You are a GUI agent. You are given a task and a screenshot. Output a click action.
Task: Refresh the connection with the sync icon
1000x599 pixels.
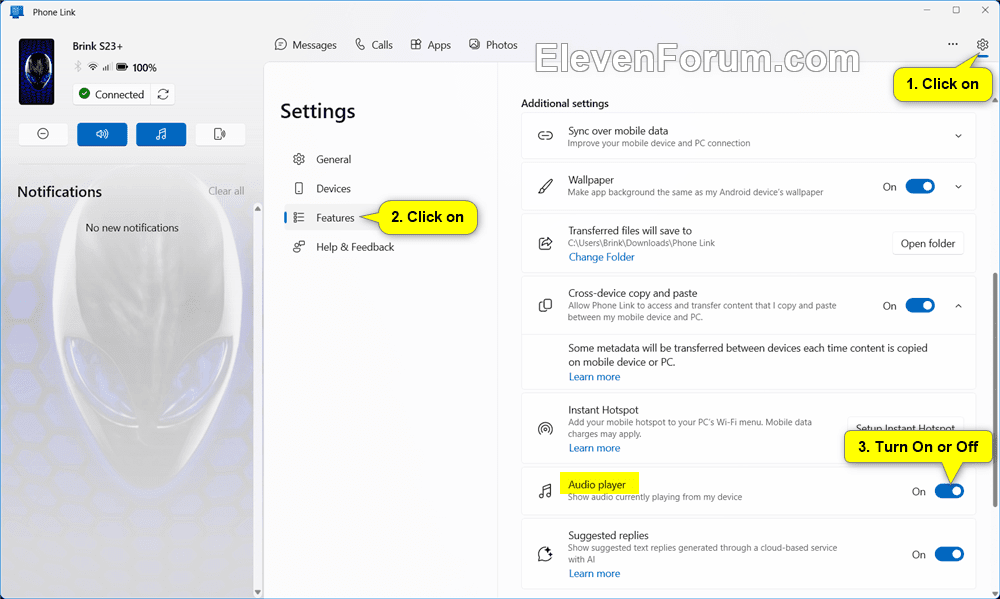point(163,94)
